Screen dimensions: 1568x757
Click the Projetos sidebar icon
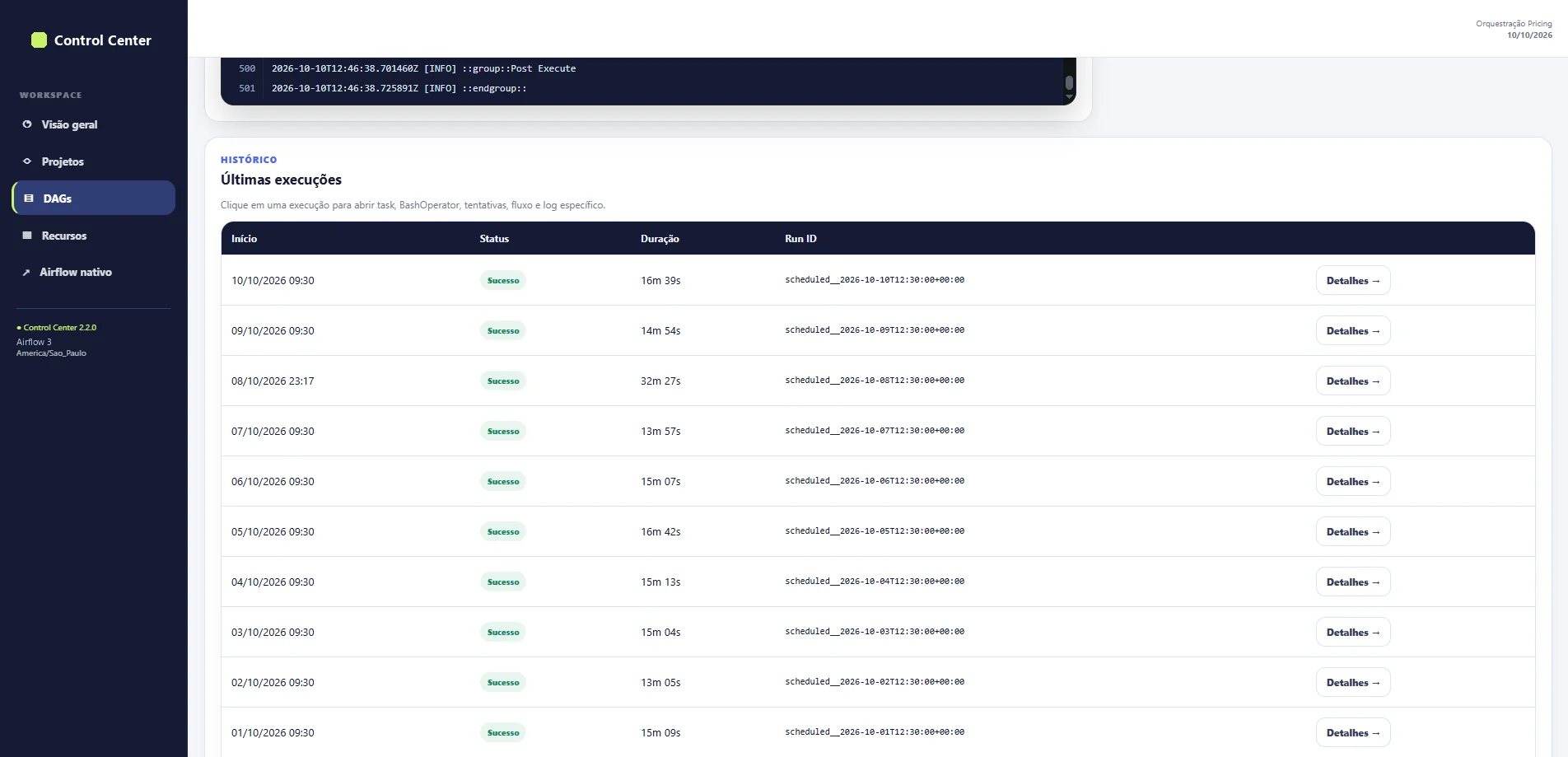(x=27, y=161)
